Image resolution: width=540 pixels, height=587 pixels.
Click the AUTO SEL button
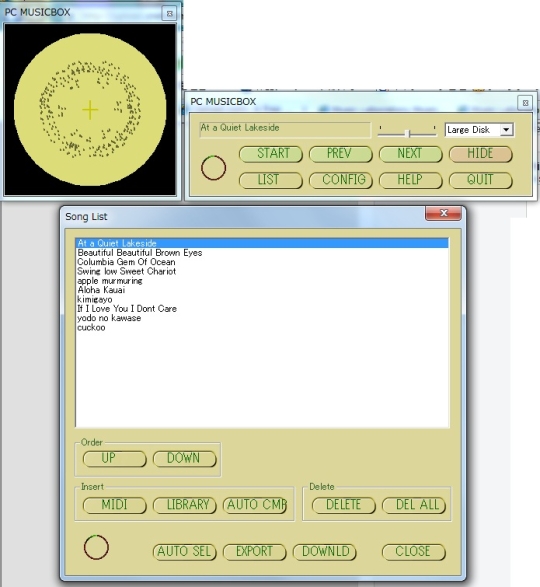[x=185, y=552]
